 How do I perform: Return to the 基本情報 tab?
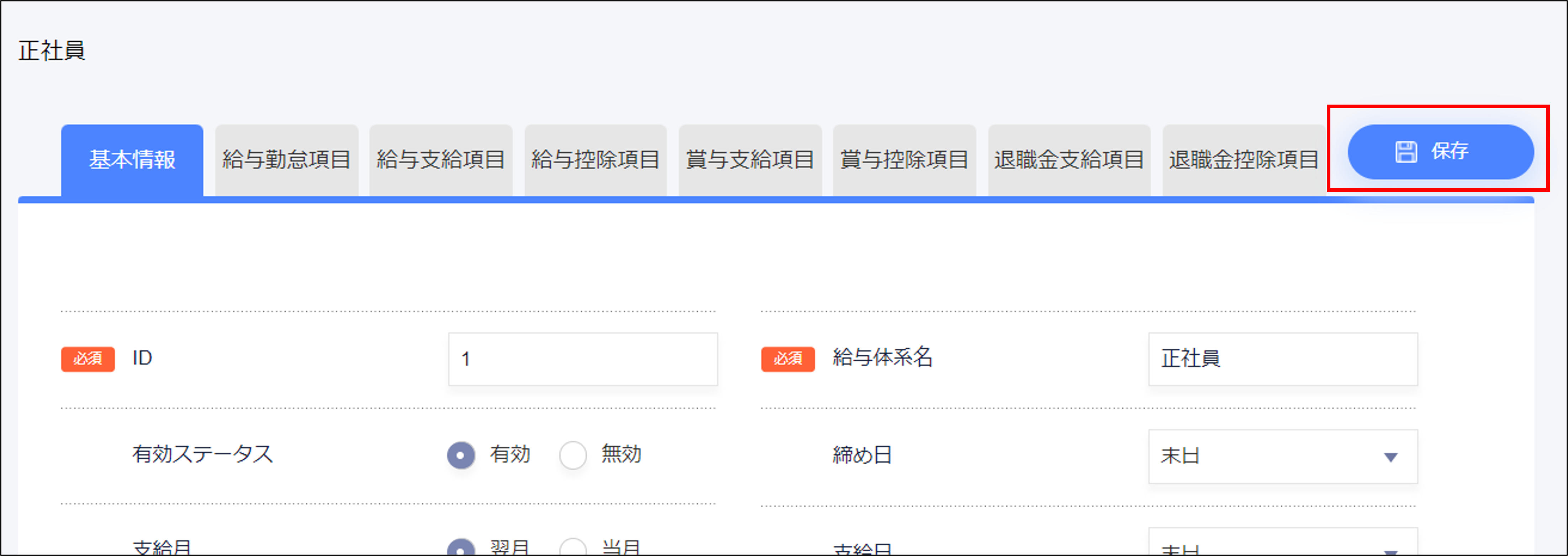[132, 157]
